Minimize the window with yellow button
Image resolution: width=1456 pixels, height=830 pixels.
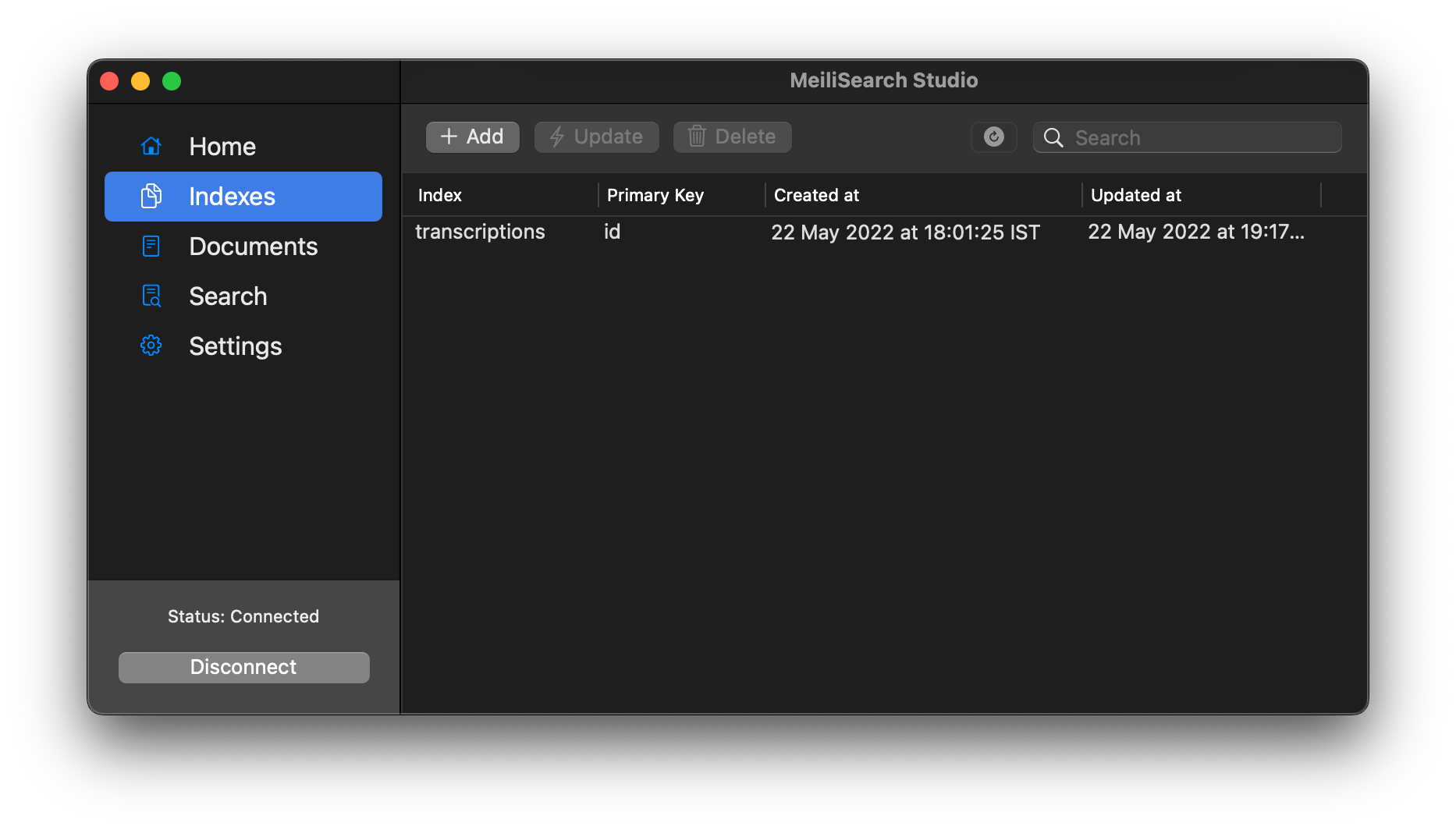(140, 81)
